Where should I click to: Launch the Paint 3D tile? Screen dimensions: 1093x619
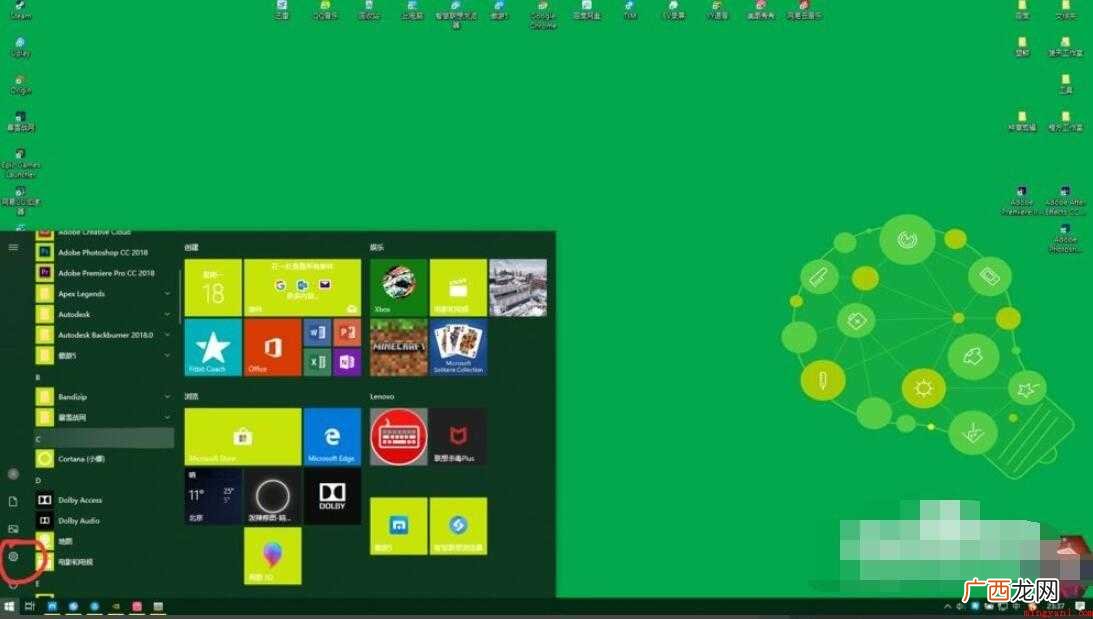(x=273, y=556)
